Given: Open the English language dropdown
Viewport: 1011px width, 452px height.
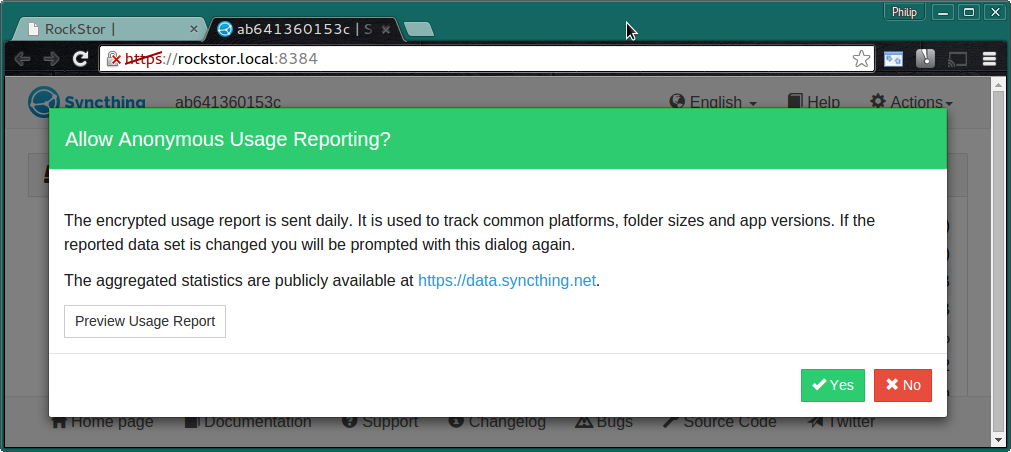Looking at the screenshot, I should tap(713, 103).
